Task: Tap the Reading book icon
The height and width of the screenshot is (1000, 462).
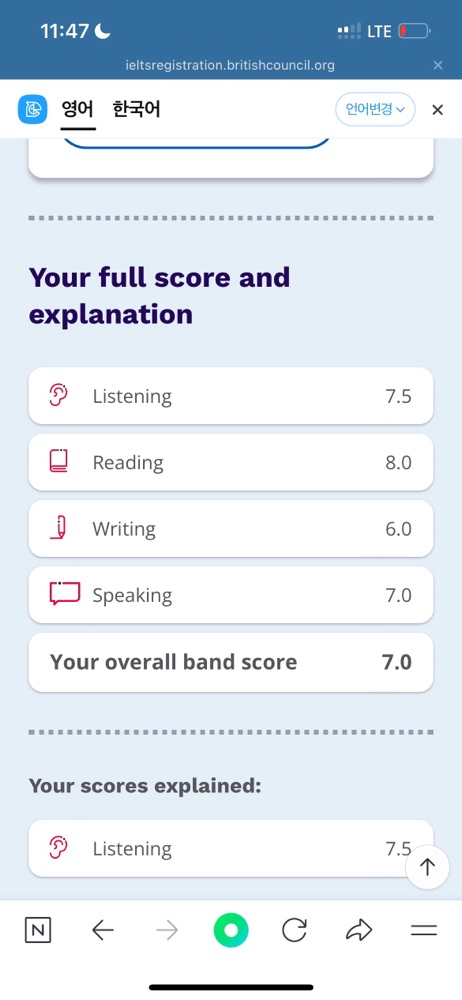Action: click(x=58, y=461)
